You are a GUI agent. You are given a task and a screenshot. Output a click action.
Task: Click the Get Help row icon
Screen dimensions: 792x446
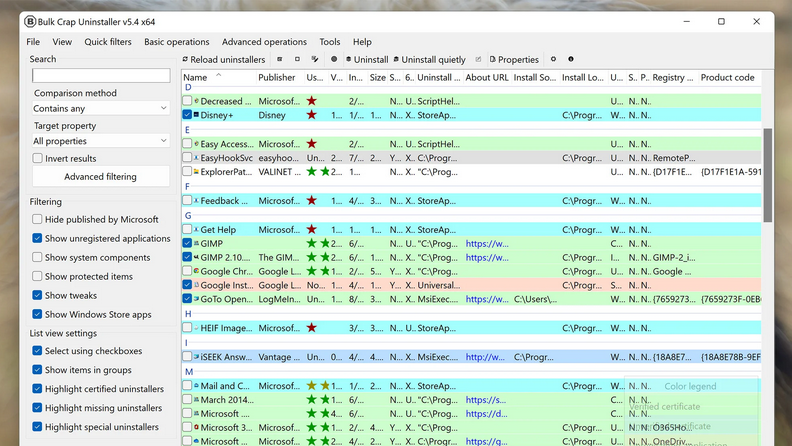click(x=196, y=229)
